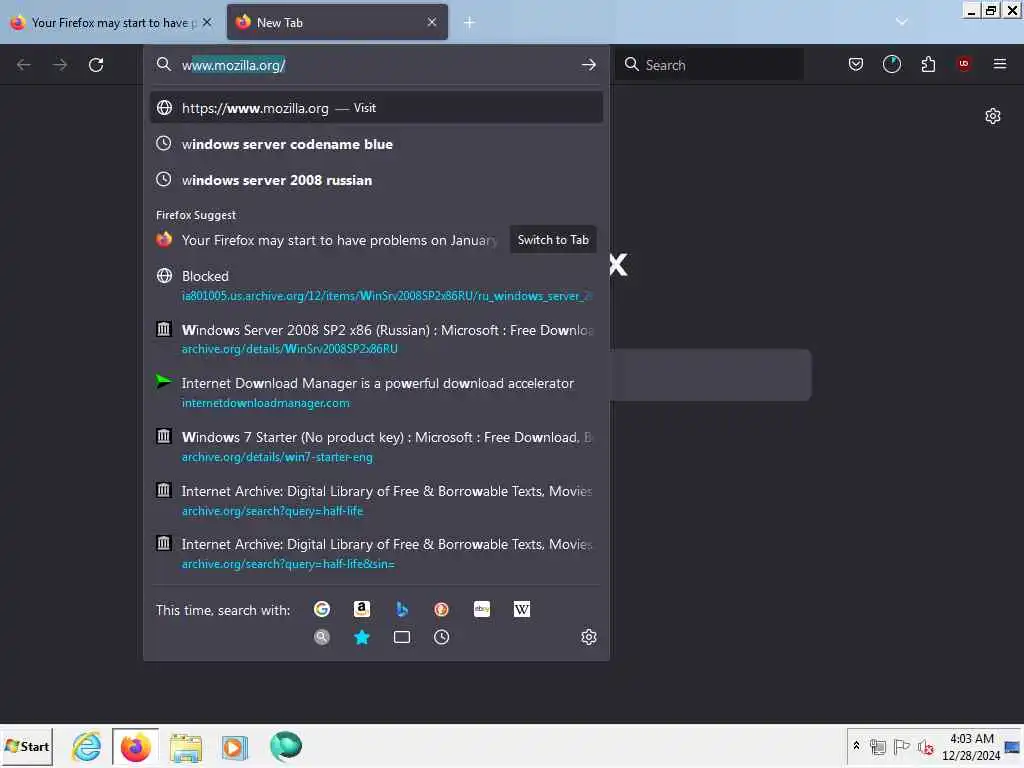Select the Blocked archive.org suggestion
Viewport: 1024px width, 768px height.
(376, 285)
